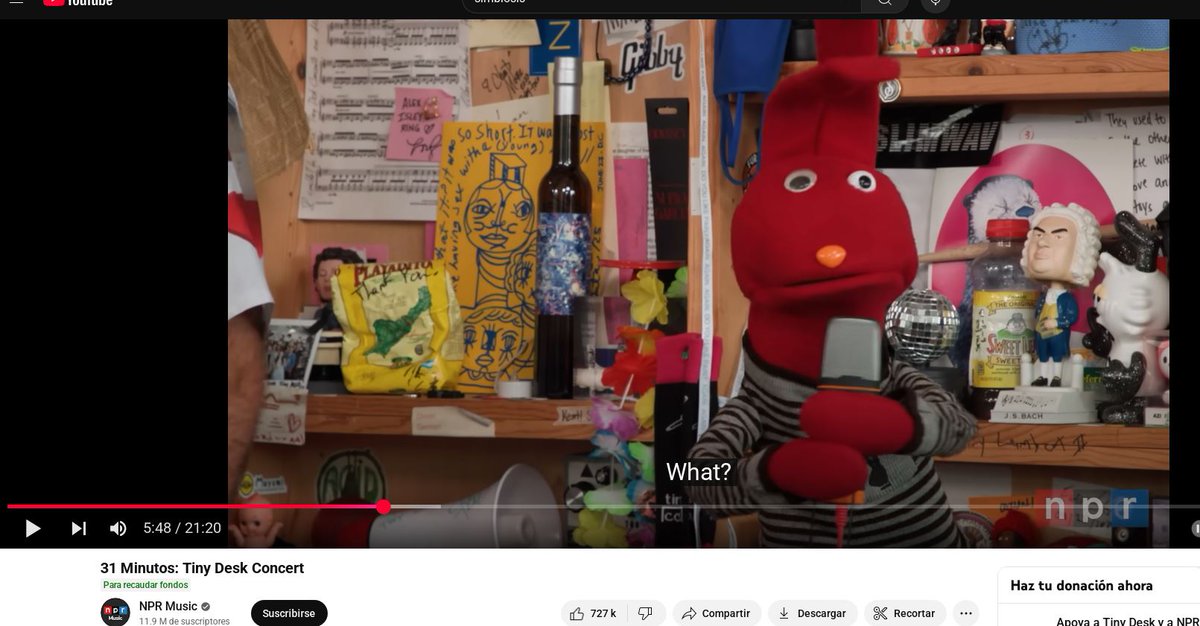This screenshot has height=626, width=1200.
Task: Like the video with 727 k likes
Action: point(594,613)
